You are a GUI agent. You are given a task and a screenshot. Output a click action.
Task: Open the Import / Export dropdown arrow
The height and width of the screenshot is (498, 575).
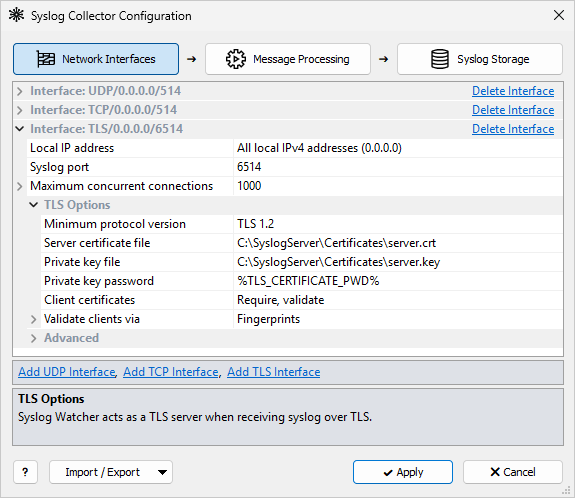(x=162, y=472)
